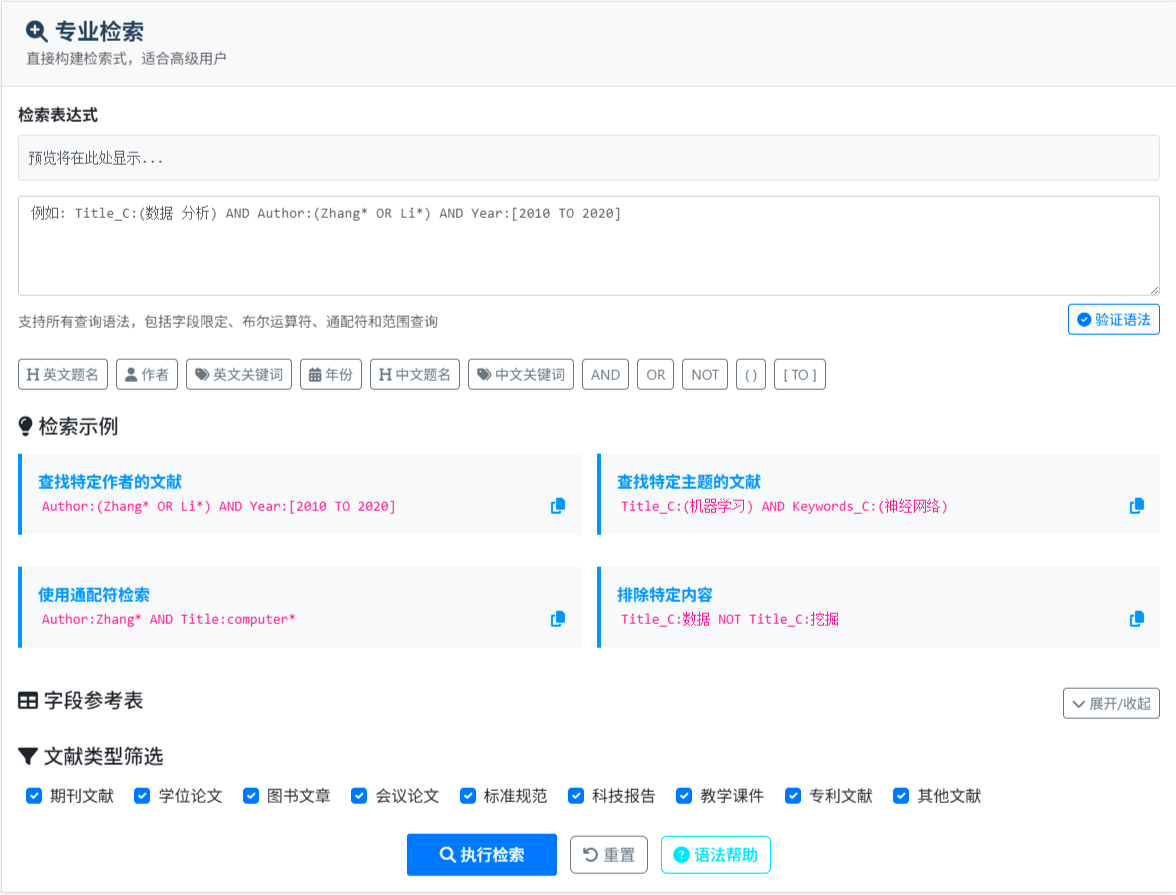Insert the NOT operator
The height and width of the screenshot is (895, 1176).
(x=705, y=374)
